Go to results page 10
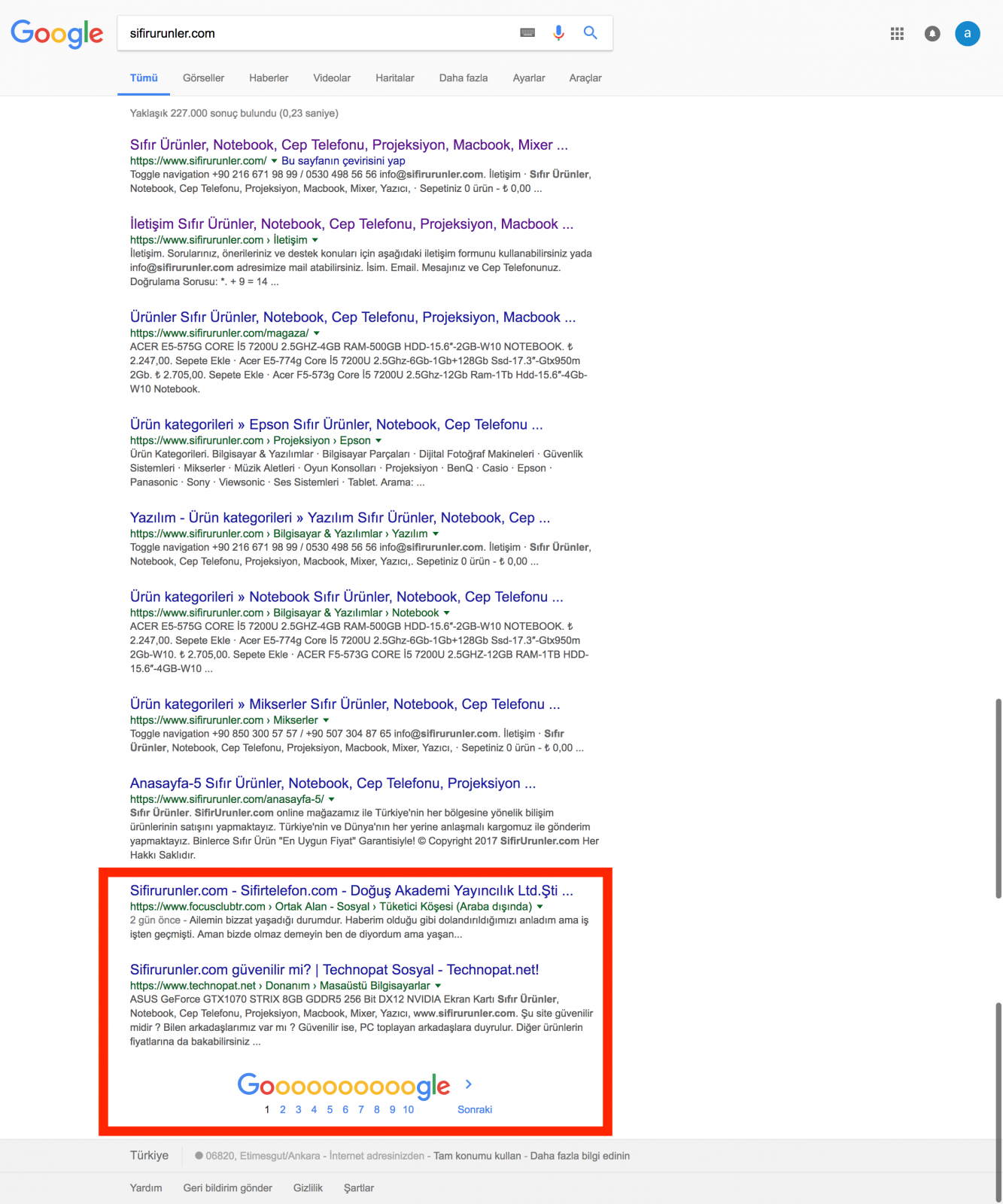Viewport: 1003px width, 1204px height. (409, 1110)
